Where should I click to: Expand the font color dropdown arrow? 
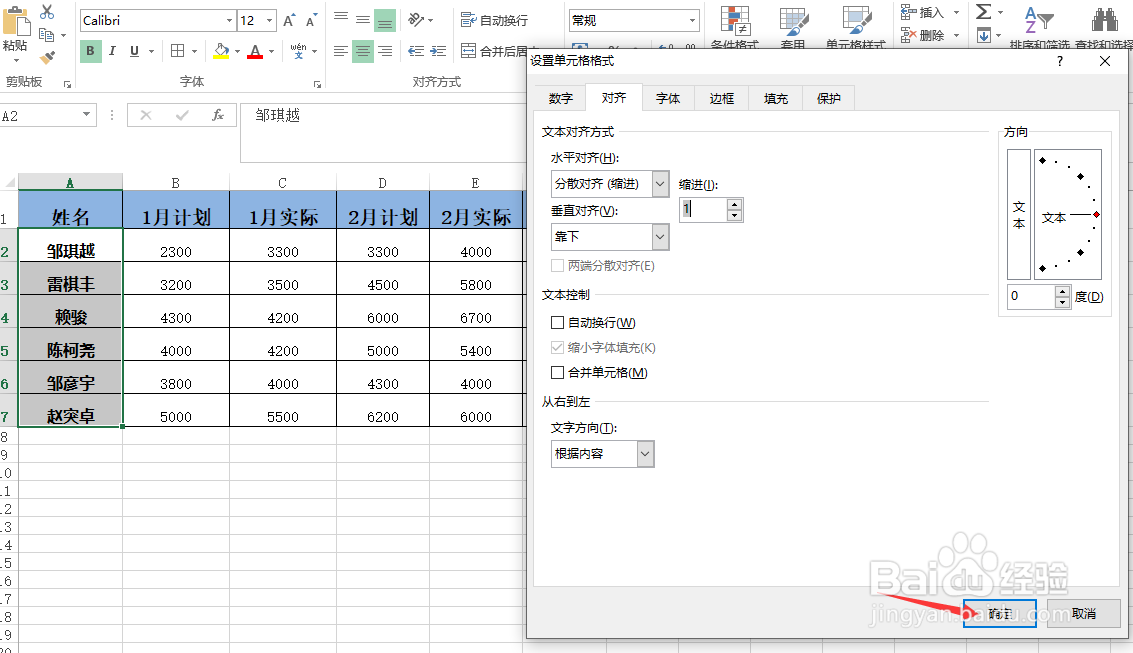tap(272, 51)
